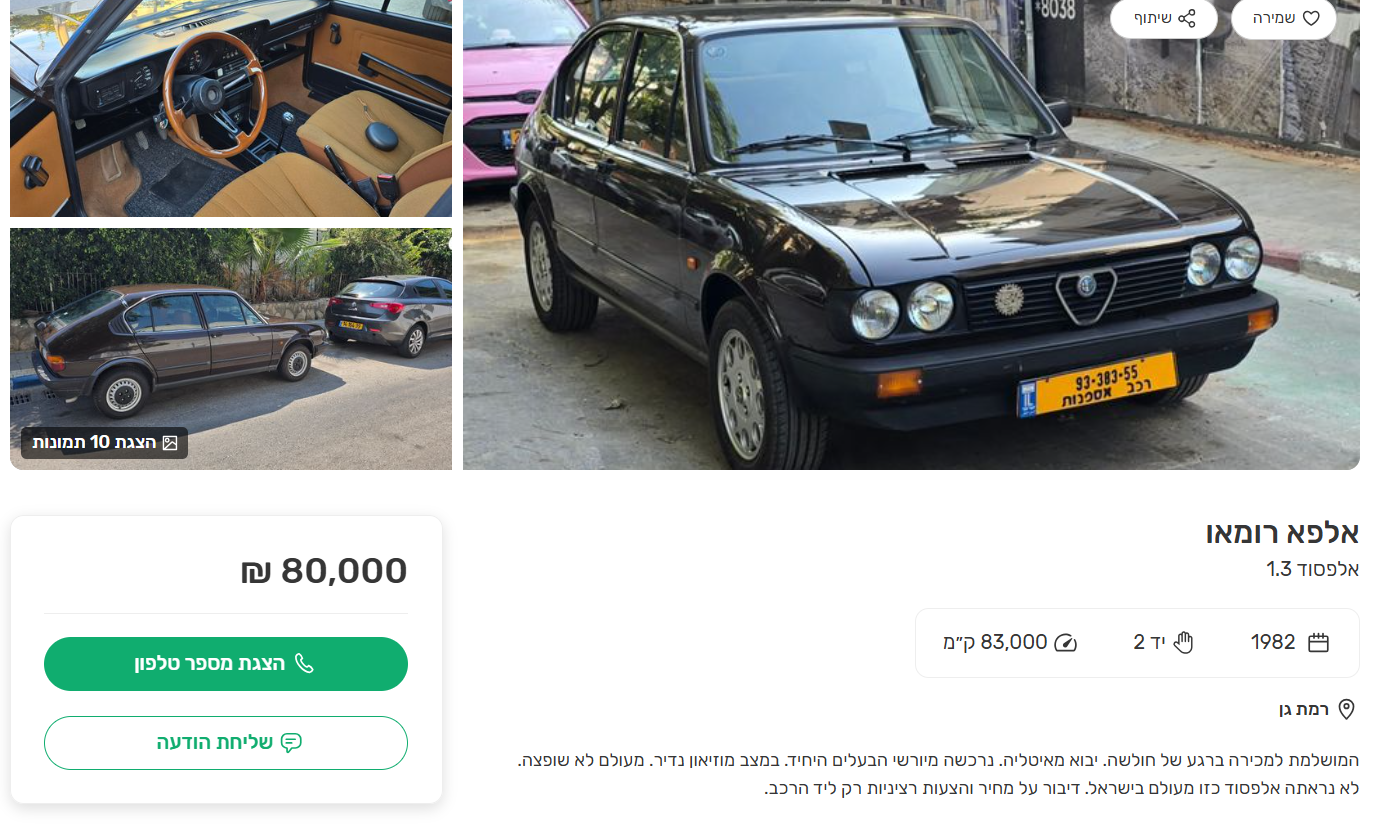Click the אלפא רומאו listing title
The image size is (1383, 826).
click(x=1283, y=533)
